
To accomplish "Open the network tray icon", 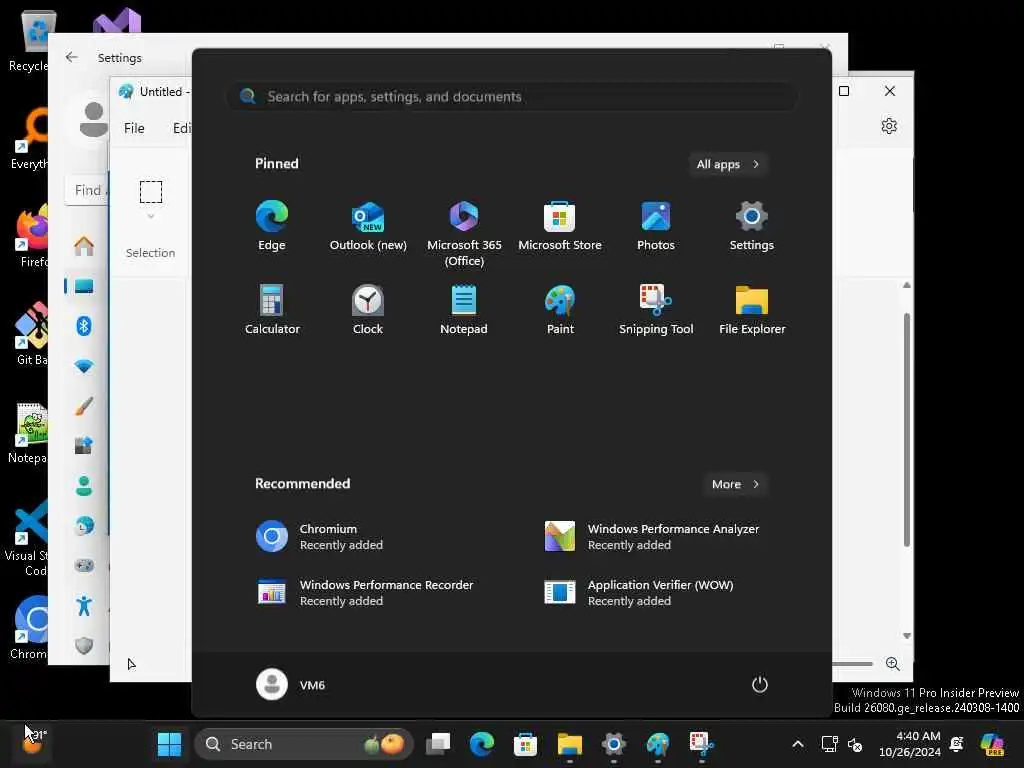I will pyautogui.click(x=829, y=744).
